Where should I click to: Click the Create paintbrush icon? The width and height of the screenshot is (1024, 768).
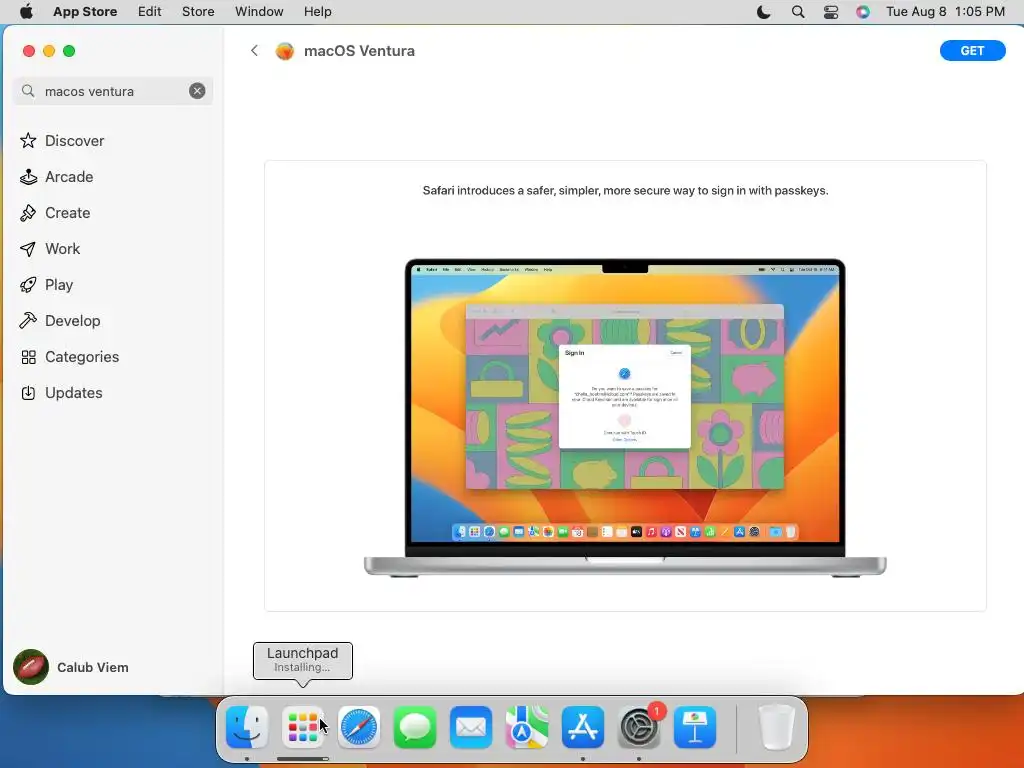point(28,212)
